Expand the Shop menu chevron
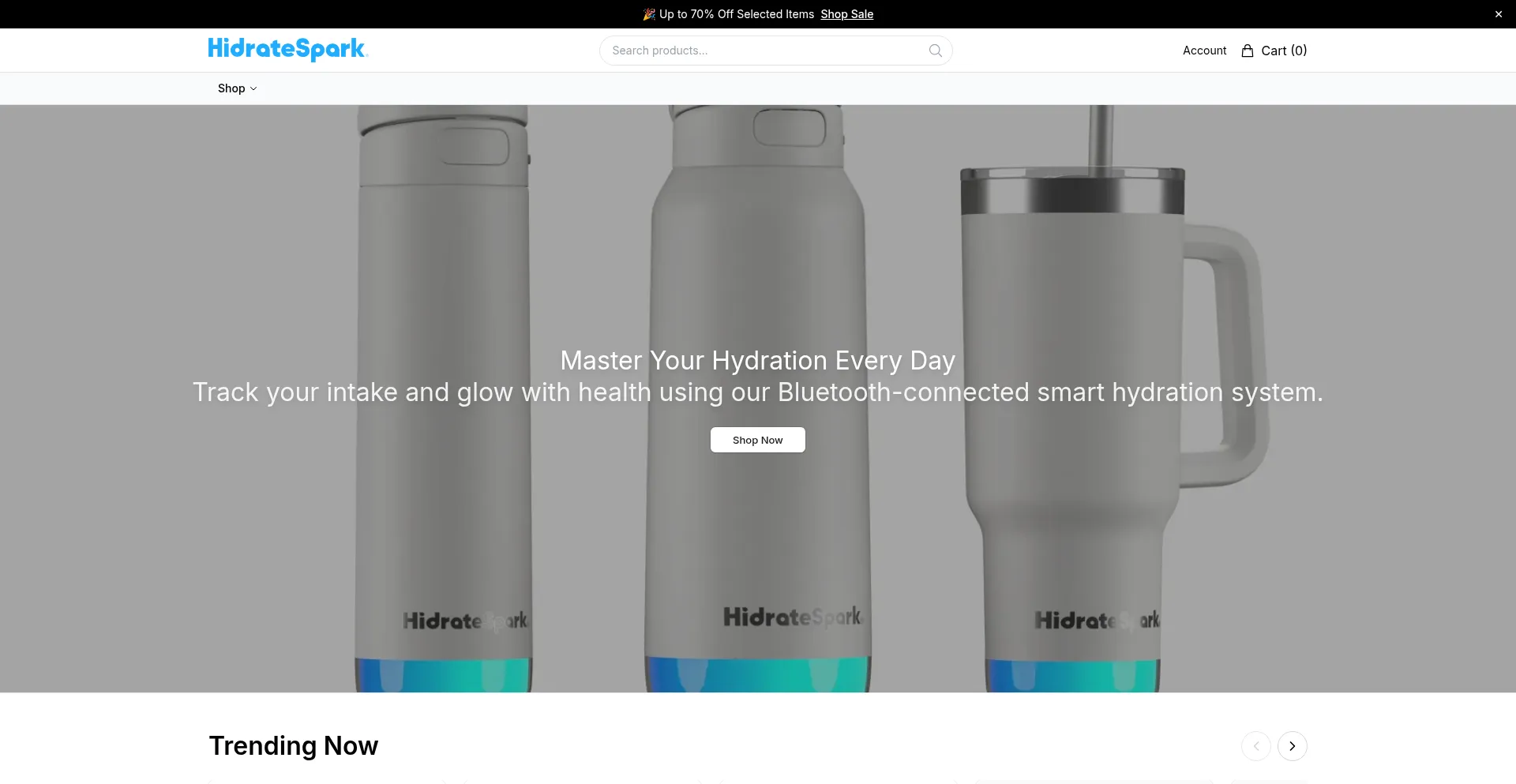Viewport: 1516px width, 784px height. point(253,88)
